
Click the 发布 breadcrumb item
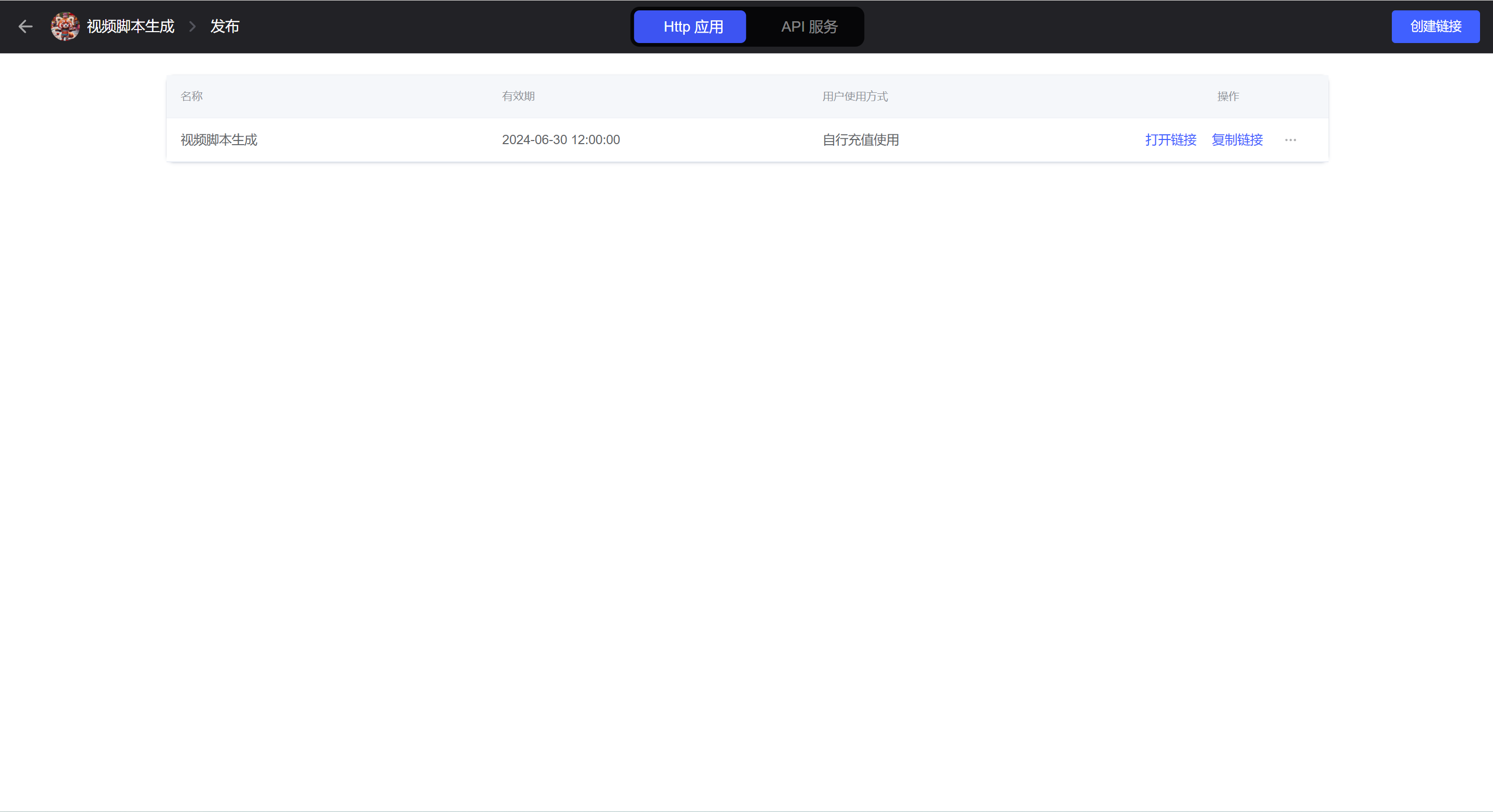[x=225, y=26]
